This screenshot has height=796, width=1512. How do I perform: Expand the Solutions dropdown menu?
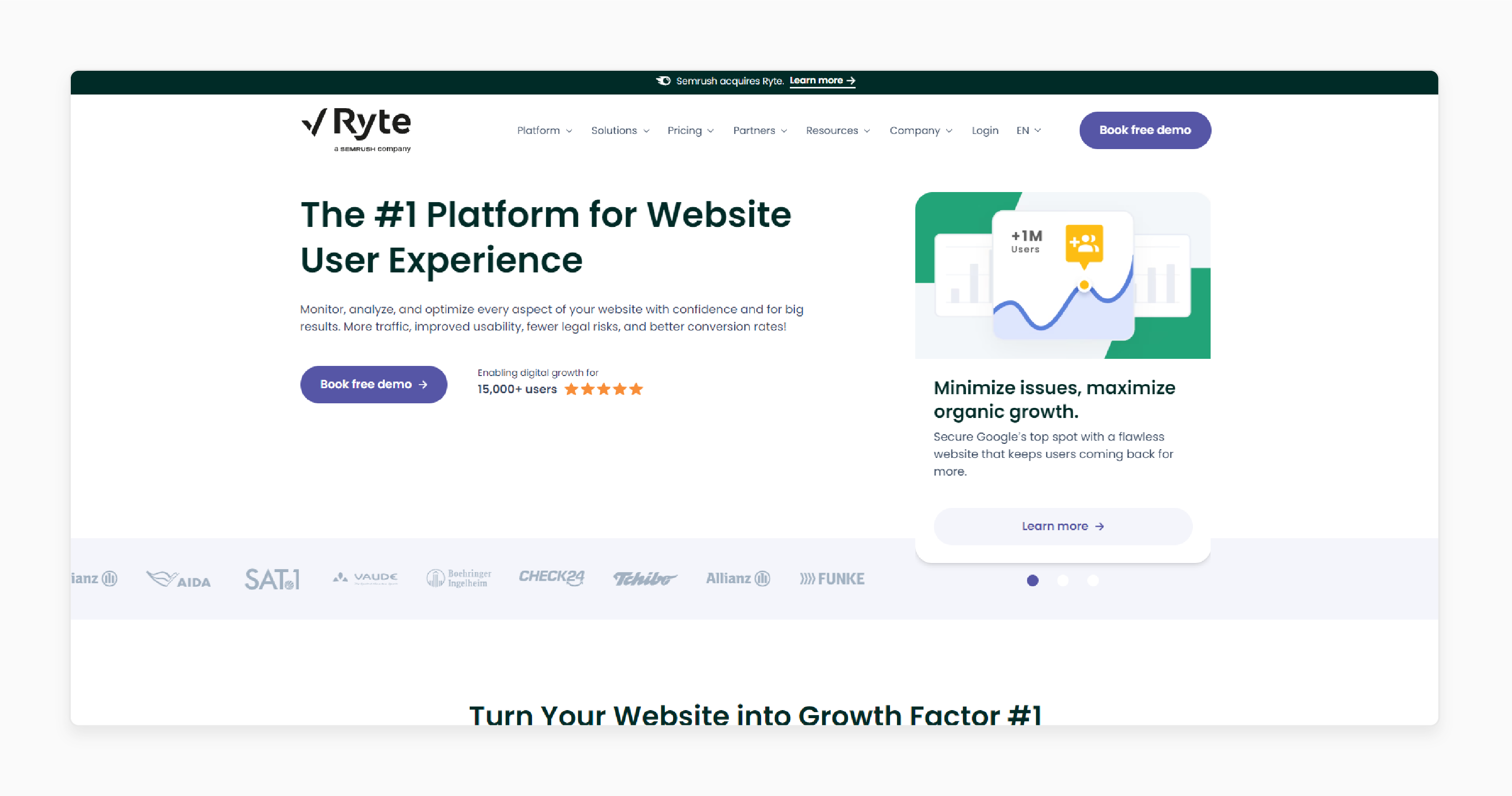pos(620,130)
